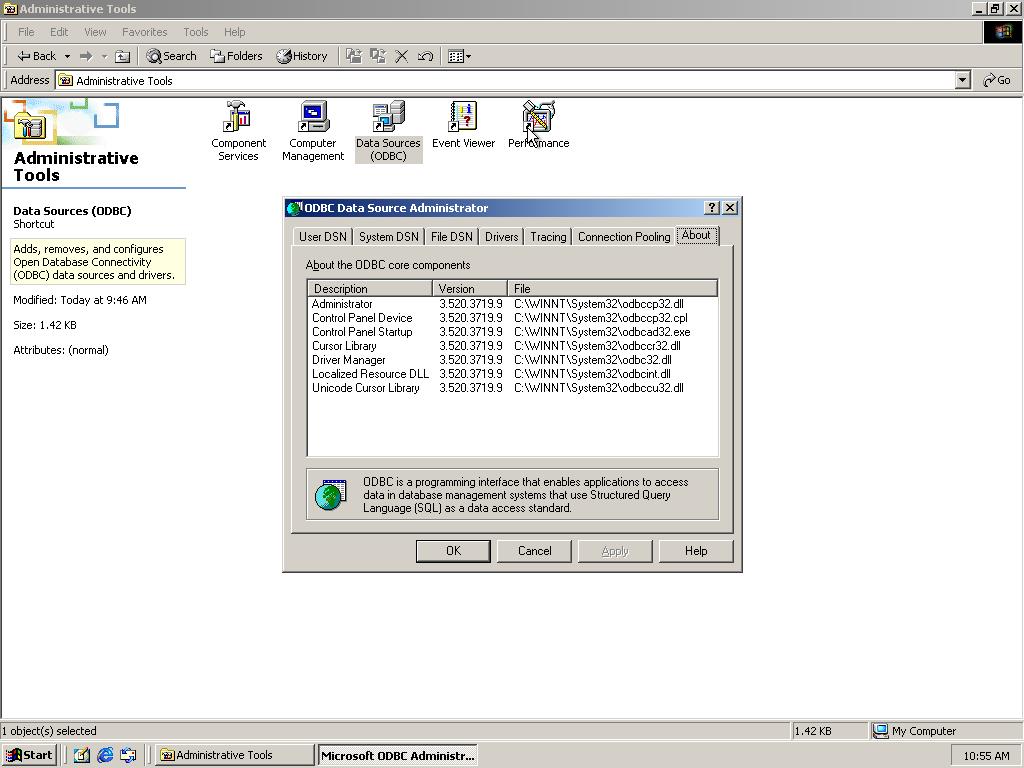Launch Outlook Express from quick launch

pos(128,755)
